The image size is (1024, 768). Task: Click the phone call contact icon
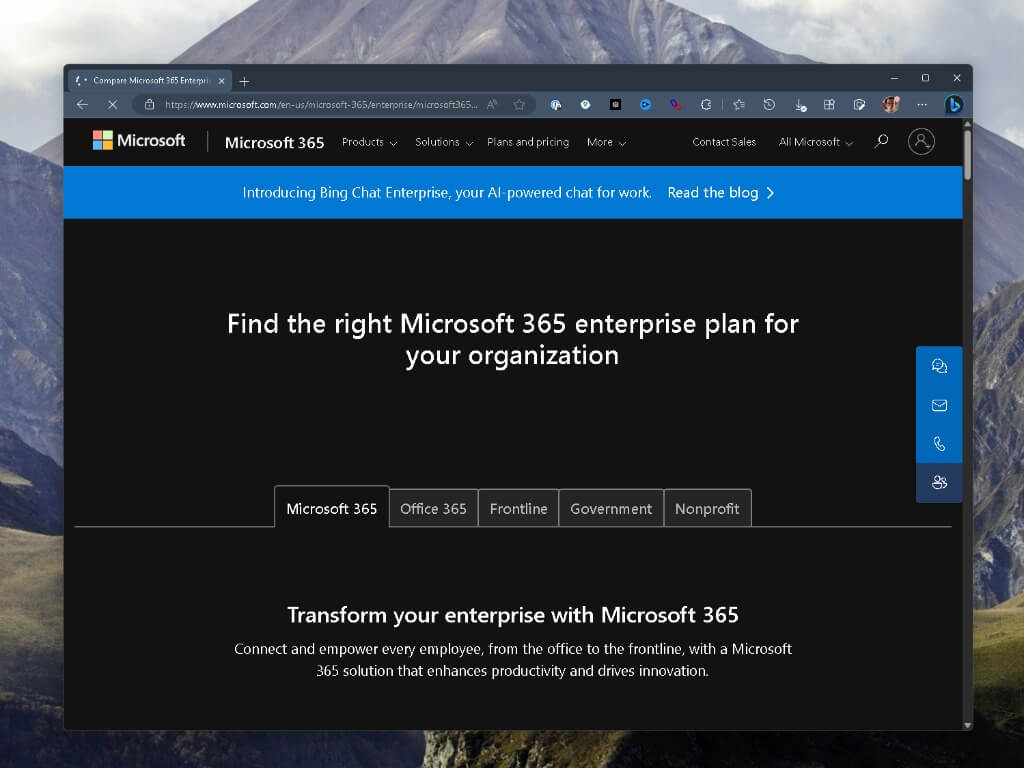click(939, 444)
